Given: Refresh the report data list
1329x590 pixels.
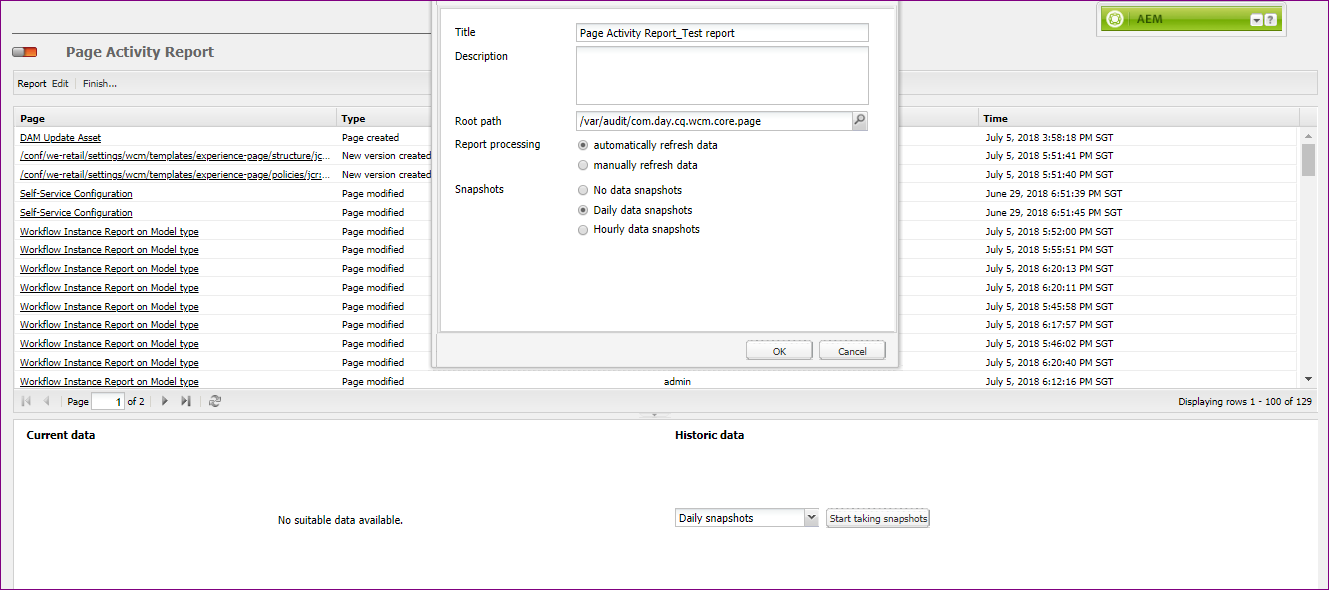Looking at the screenshot, I should [214, 400].
